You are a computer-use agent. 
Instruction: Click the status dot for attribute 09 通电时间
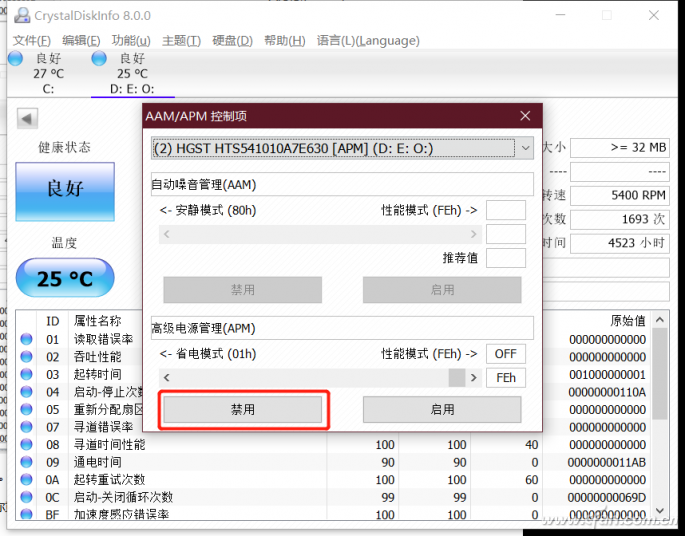(27, 462)
